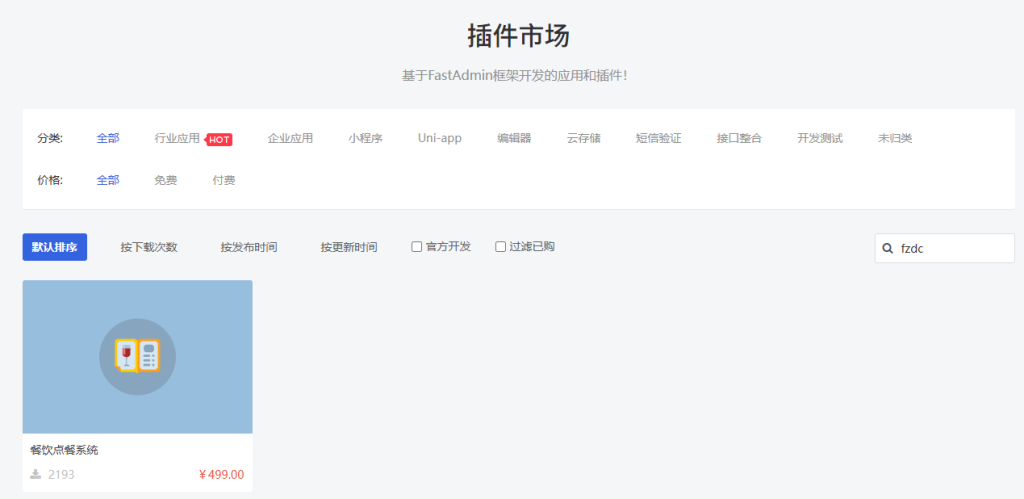Click the download count icon
The image size is (1024, 499).
(36, 474)
